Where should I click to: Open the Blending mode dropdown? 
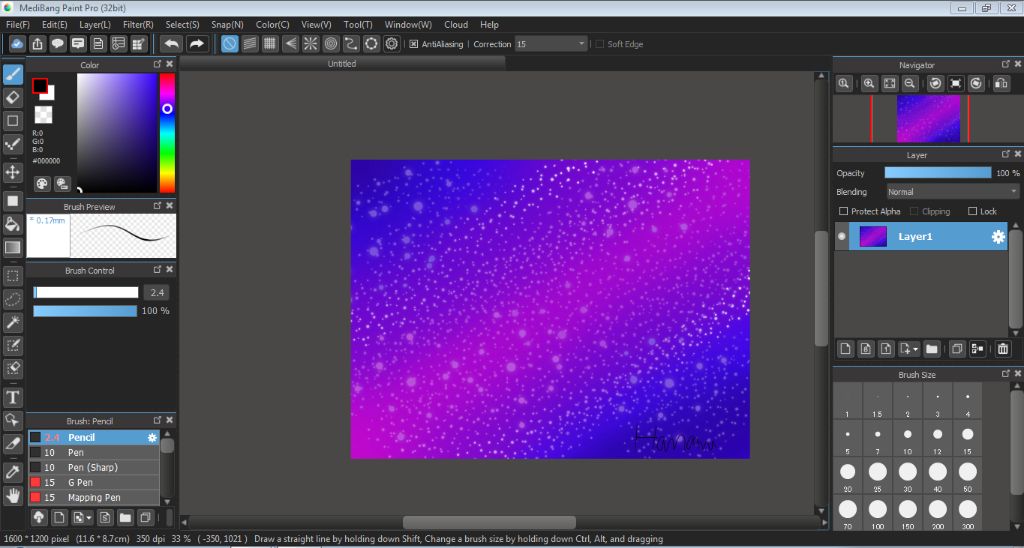pos(952,191)
